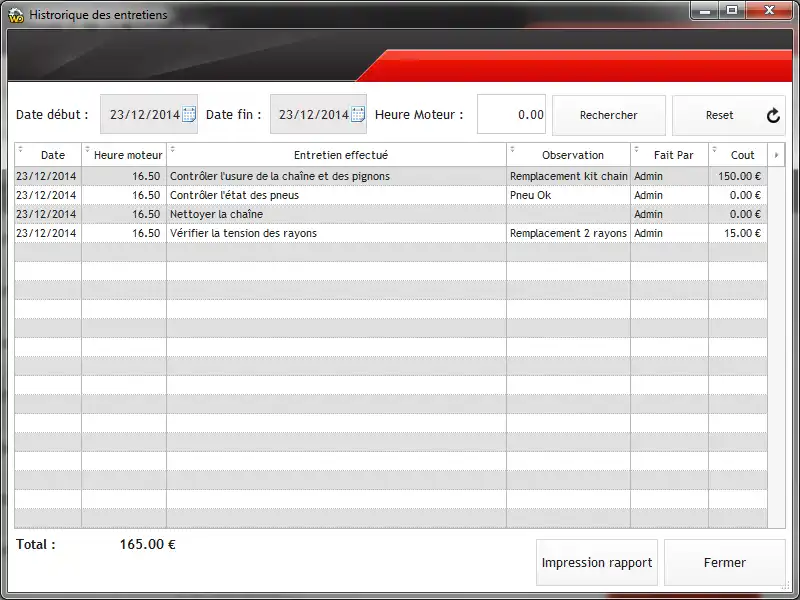Click the Fait Par column header title
This screenshot has height=600, width=800.
coord(673,155)
